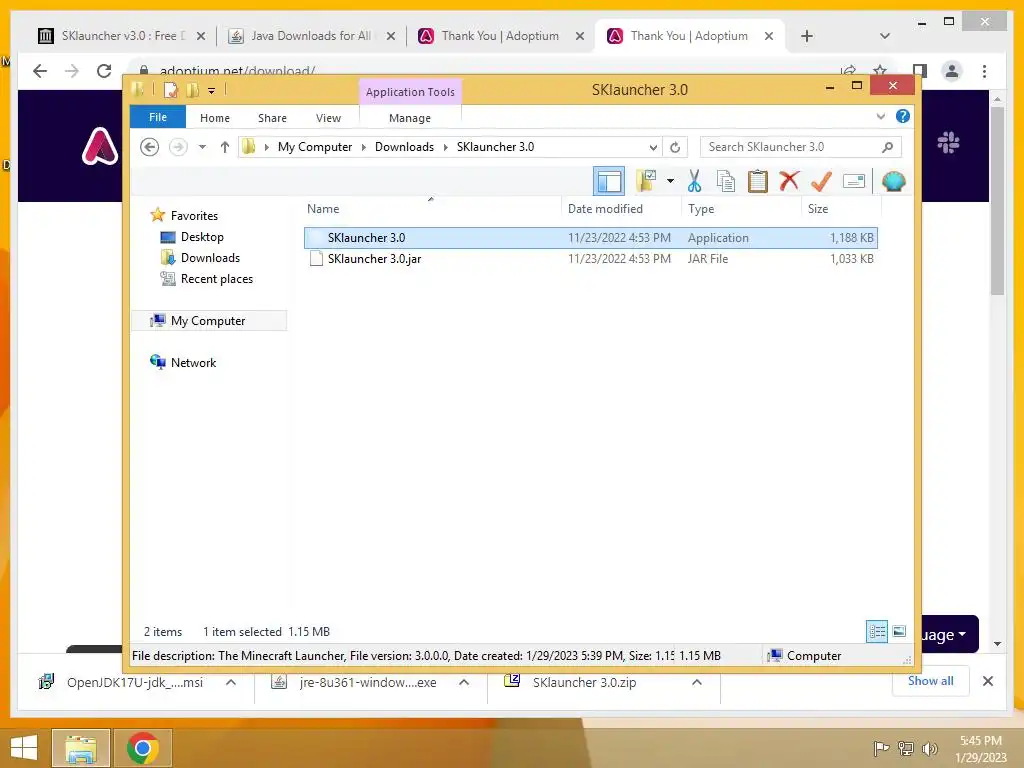Open the View ribbon tab
The height and width of the screenshot is (768, 1024).
328,118
